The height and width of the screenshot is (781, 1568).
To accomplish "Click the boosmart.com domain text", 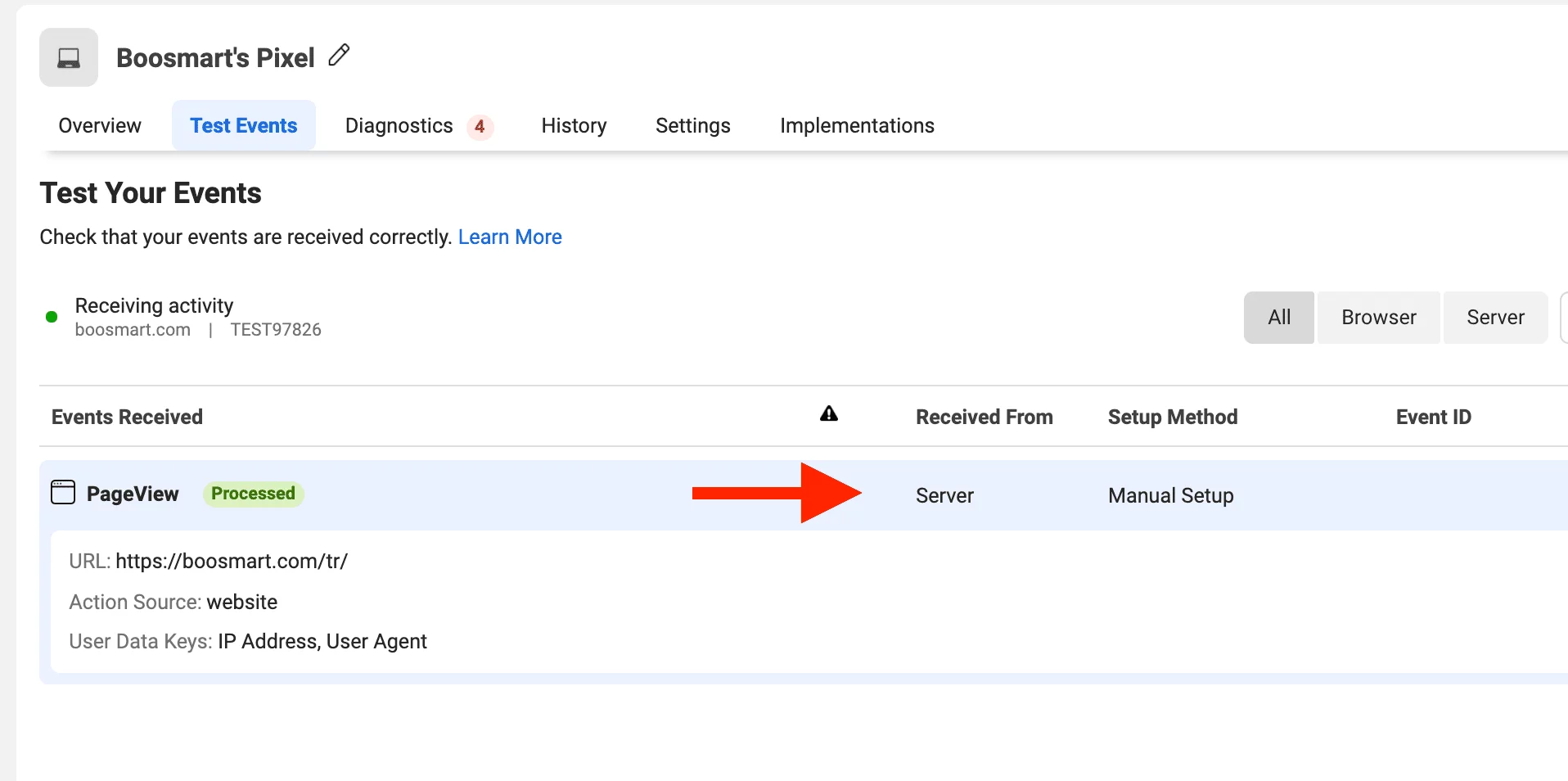I will (x=133, y=330).
